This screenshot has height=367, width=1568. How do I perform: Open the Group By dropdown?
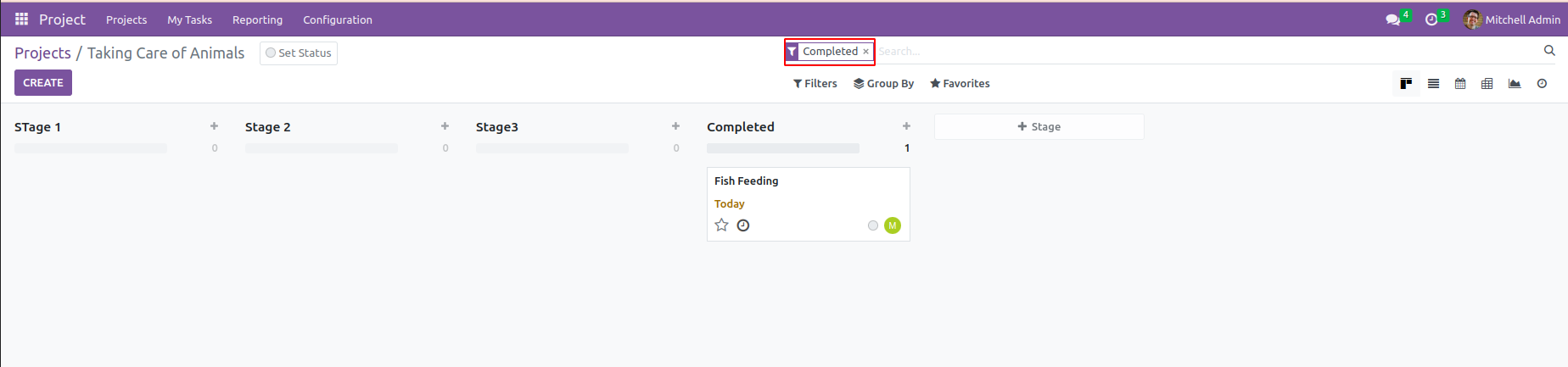coord(883,83)
